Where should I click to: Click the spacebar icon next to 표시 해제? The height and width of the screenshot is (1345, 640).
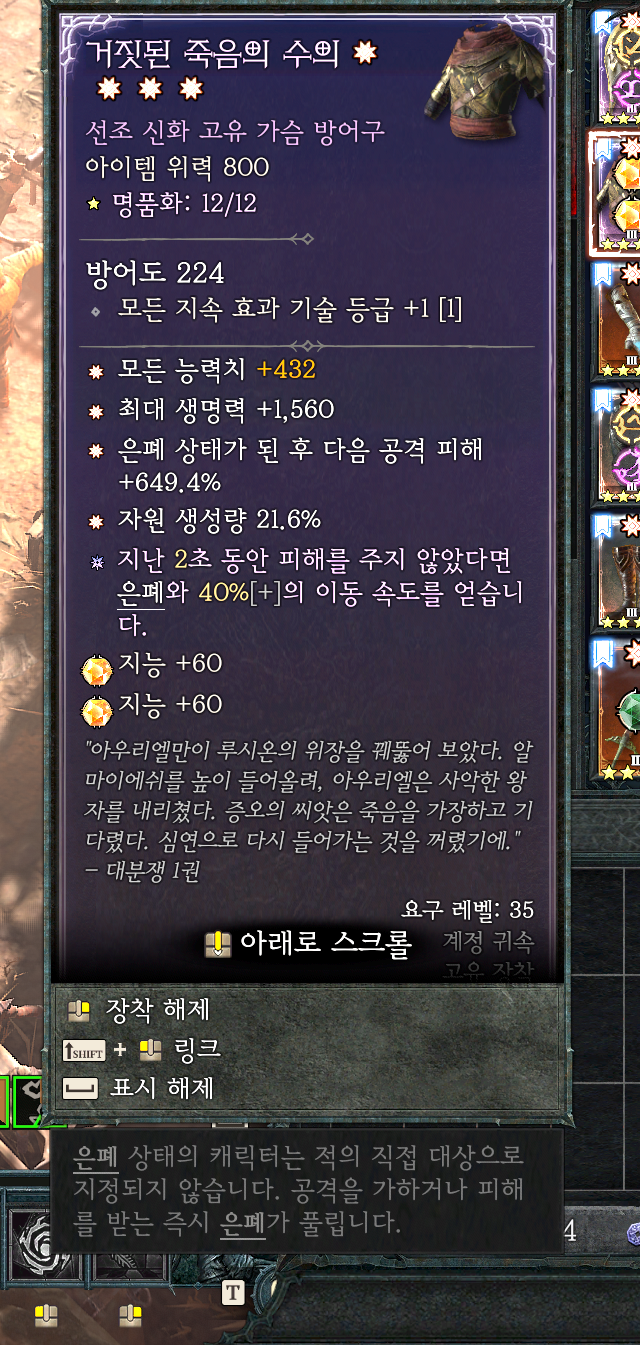click(80, 1088)
